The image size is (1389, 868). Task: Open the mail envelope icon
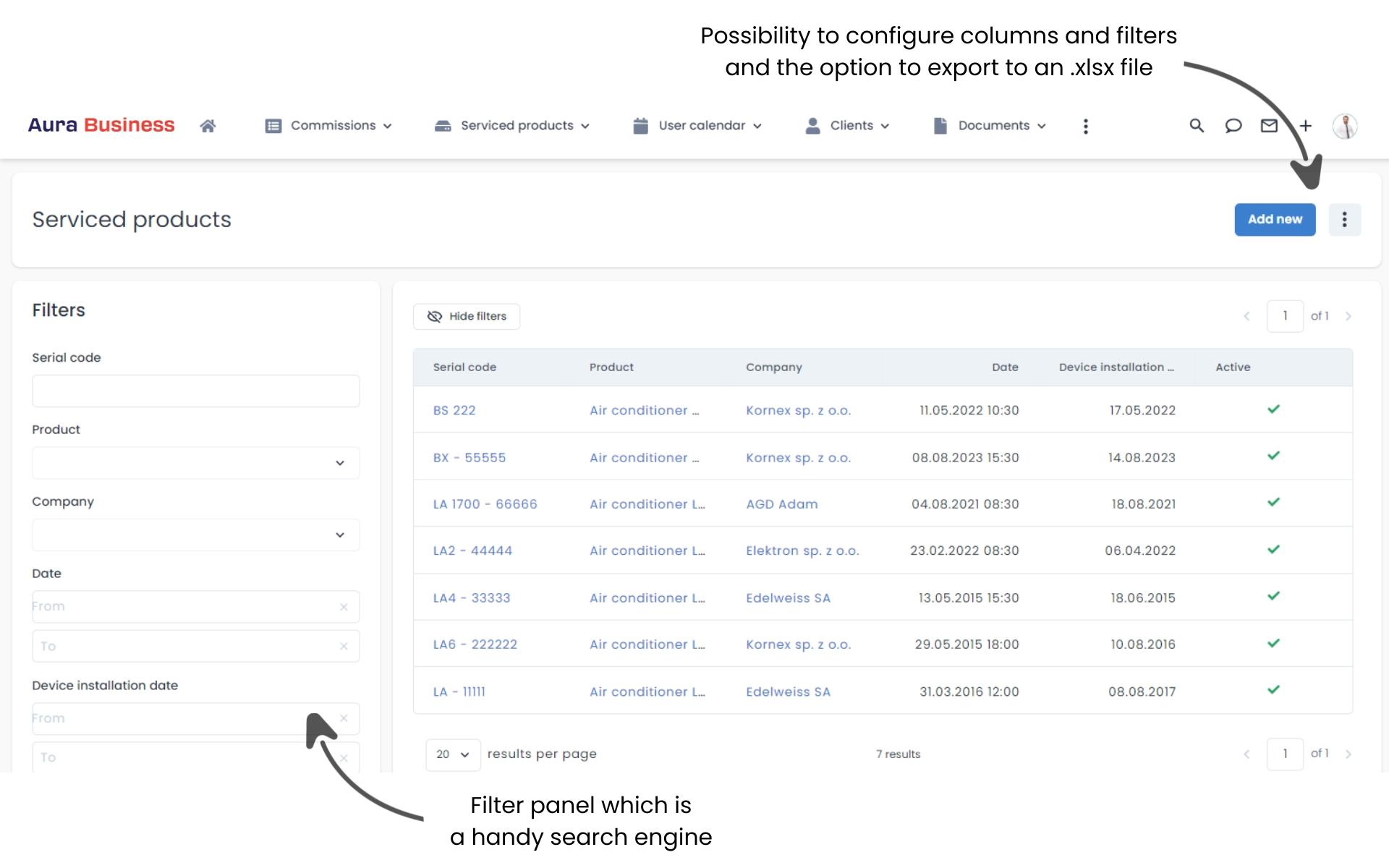1269,126
